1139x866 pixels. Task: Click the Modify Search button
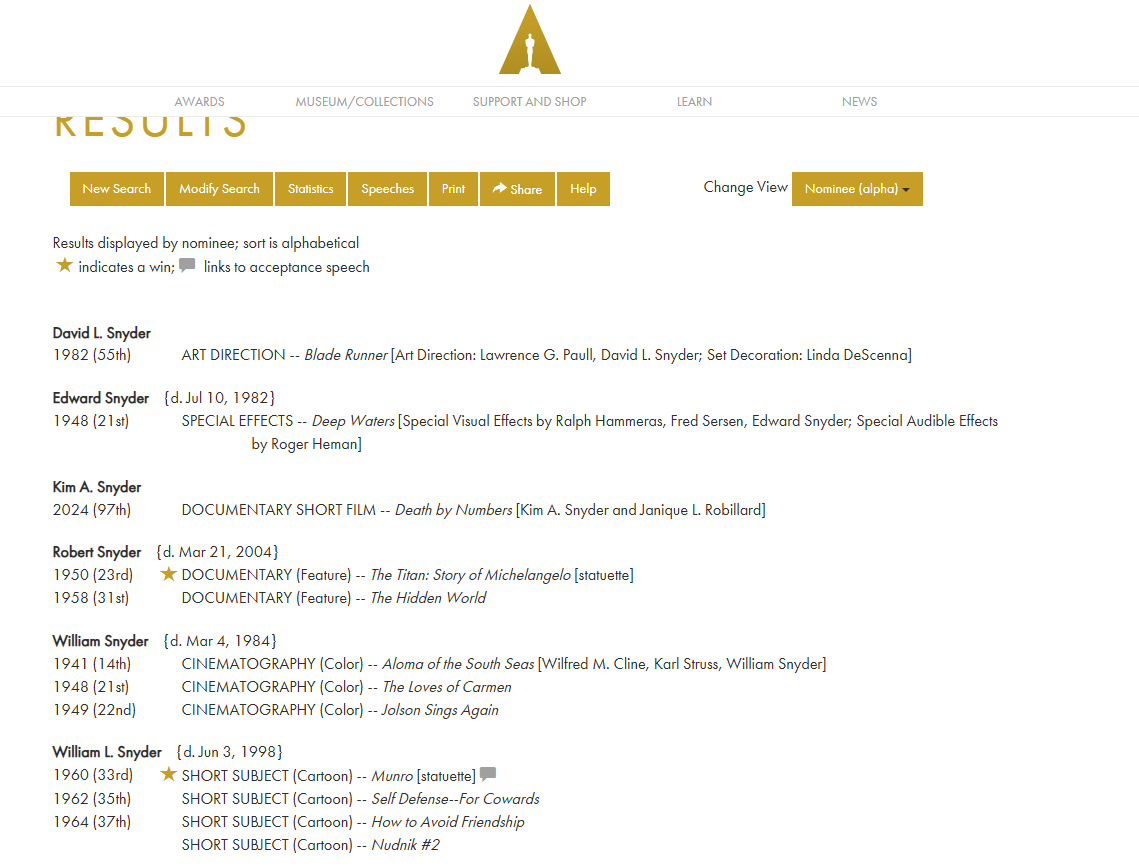(219, 189)
